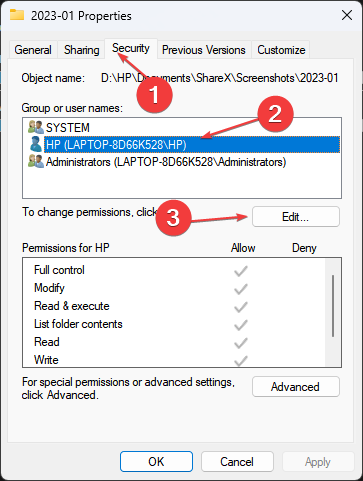The image size is (363, 481).
Task: Click the SYSTEM group icon
Action: click(36, 127)
